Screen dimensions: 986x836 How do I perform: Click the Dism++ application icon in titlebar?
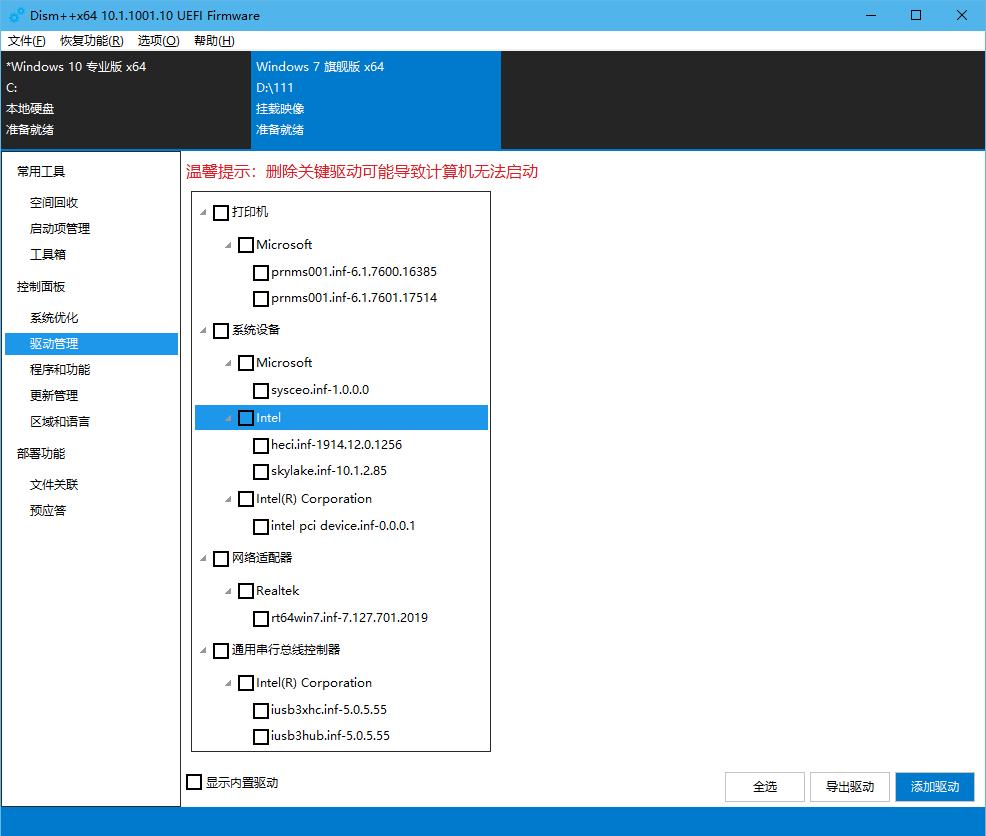point(14,15)
